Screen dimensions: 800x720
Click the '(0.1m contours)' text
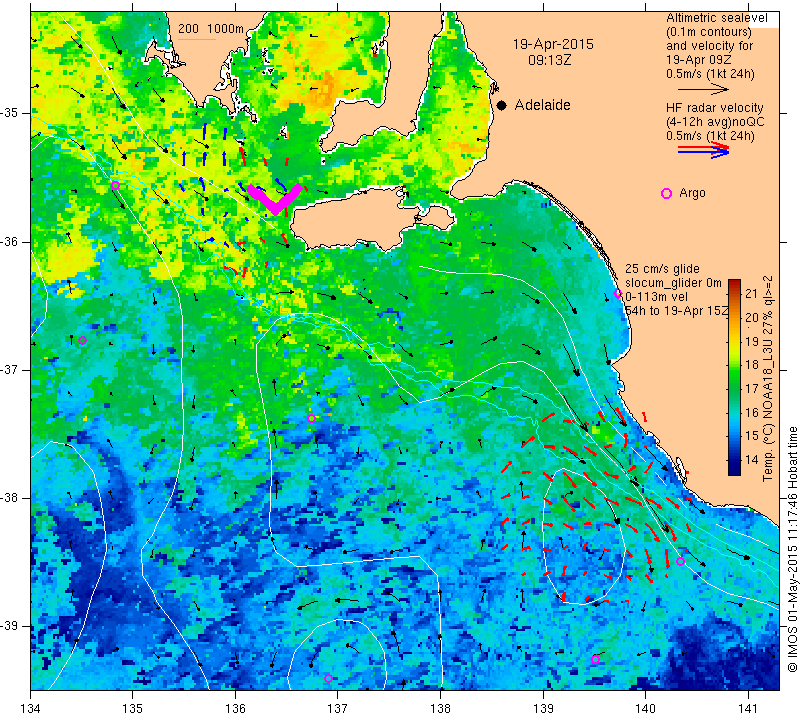709,32
